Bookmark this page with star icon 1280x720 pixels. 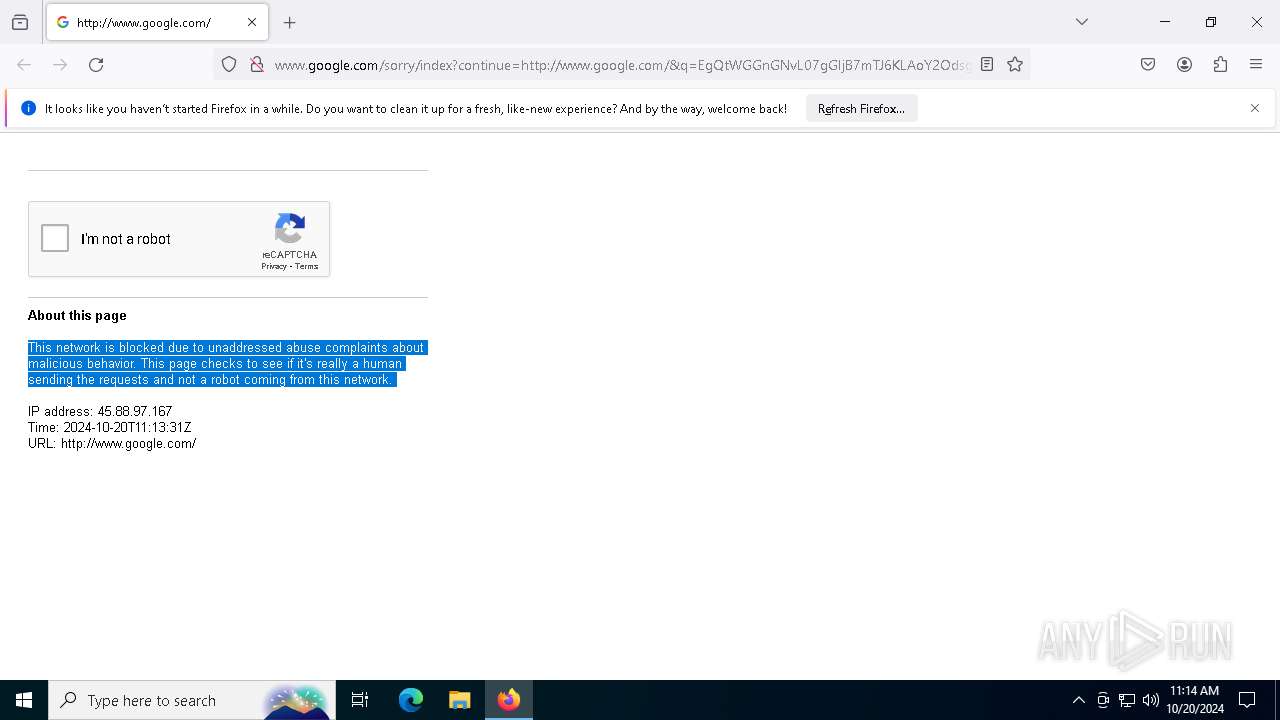tap(1015, 65)
